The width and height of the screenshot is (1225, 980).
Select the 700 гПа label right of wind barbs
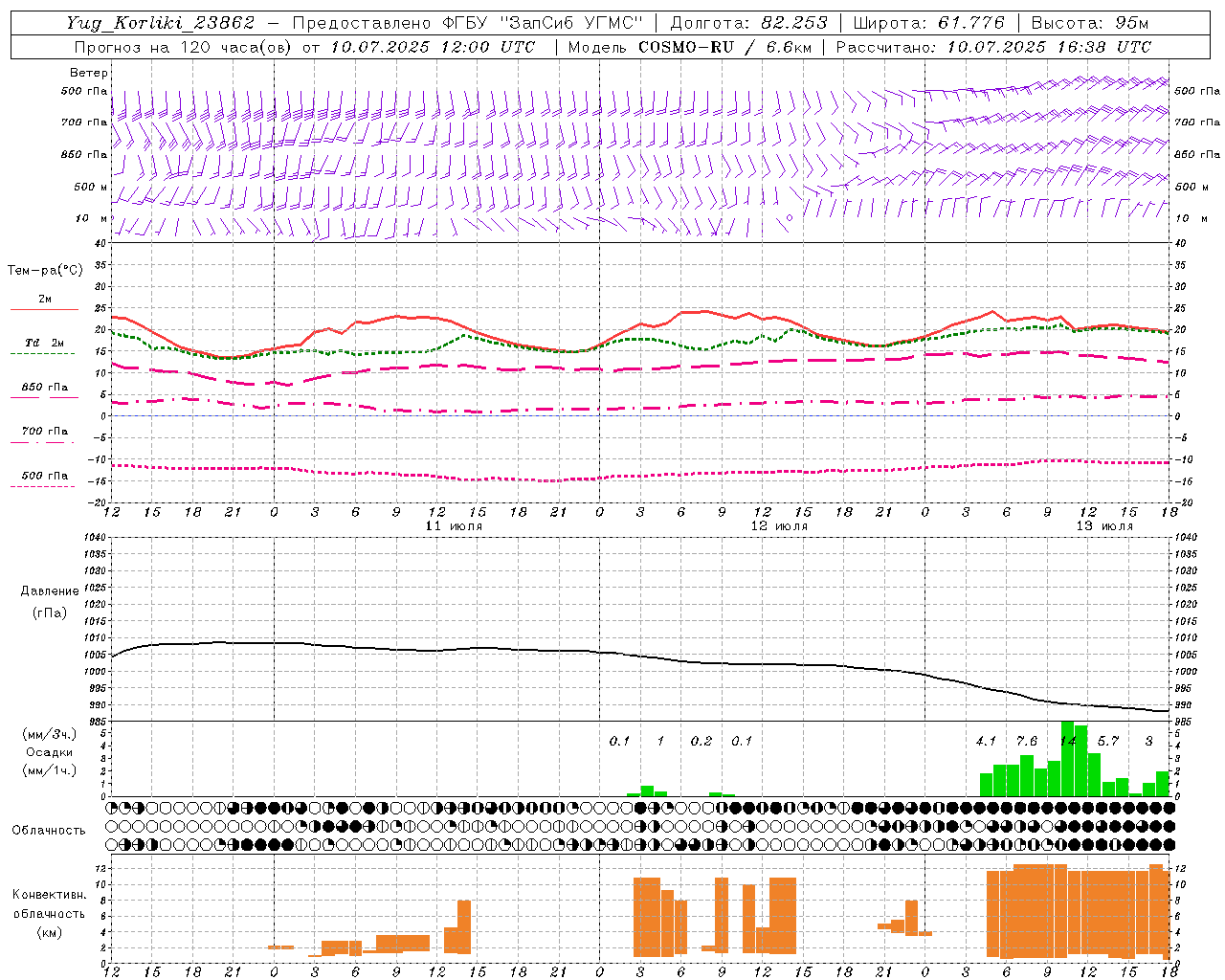coord(1197,122)
